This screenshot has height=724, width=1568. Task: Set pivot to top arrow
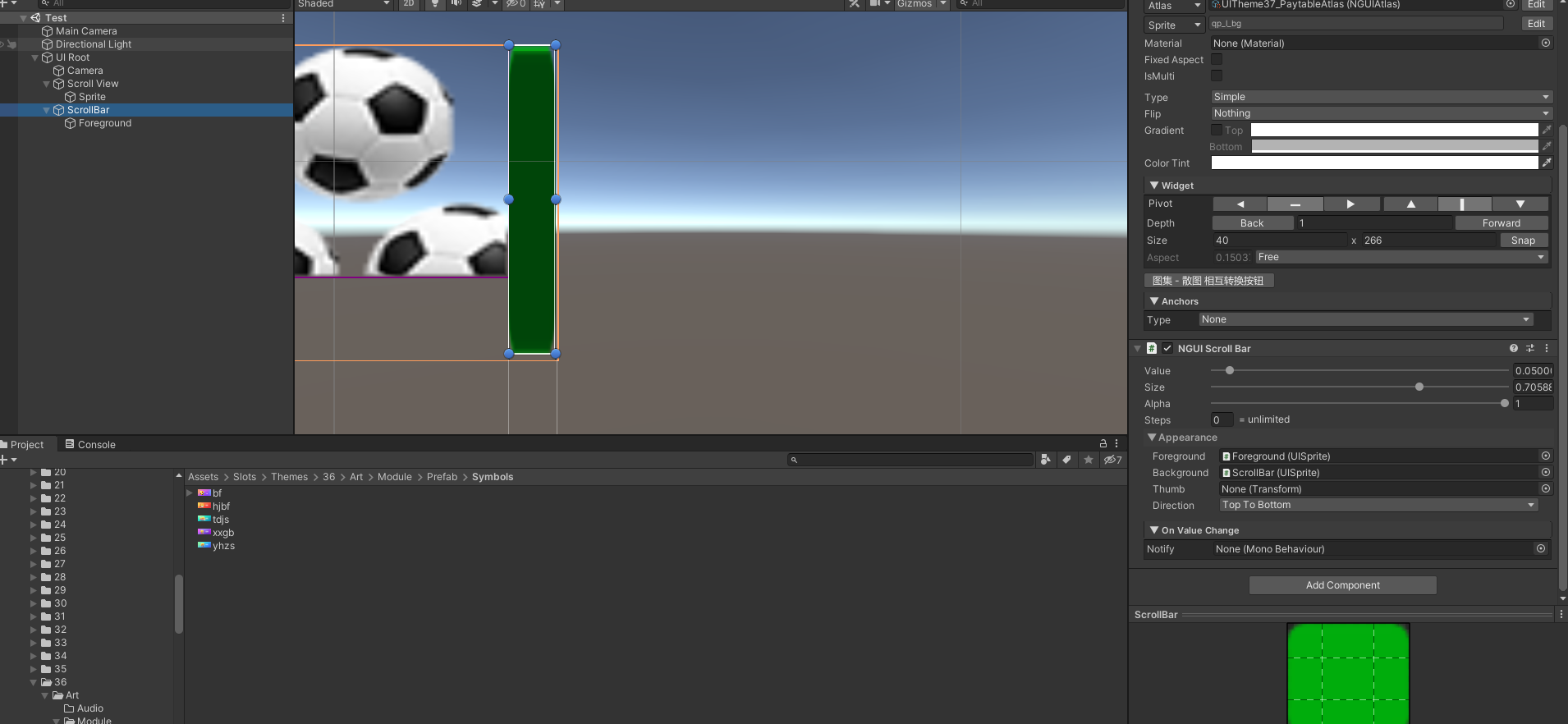1411,204
